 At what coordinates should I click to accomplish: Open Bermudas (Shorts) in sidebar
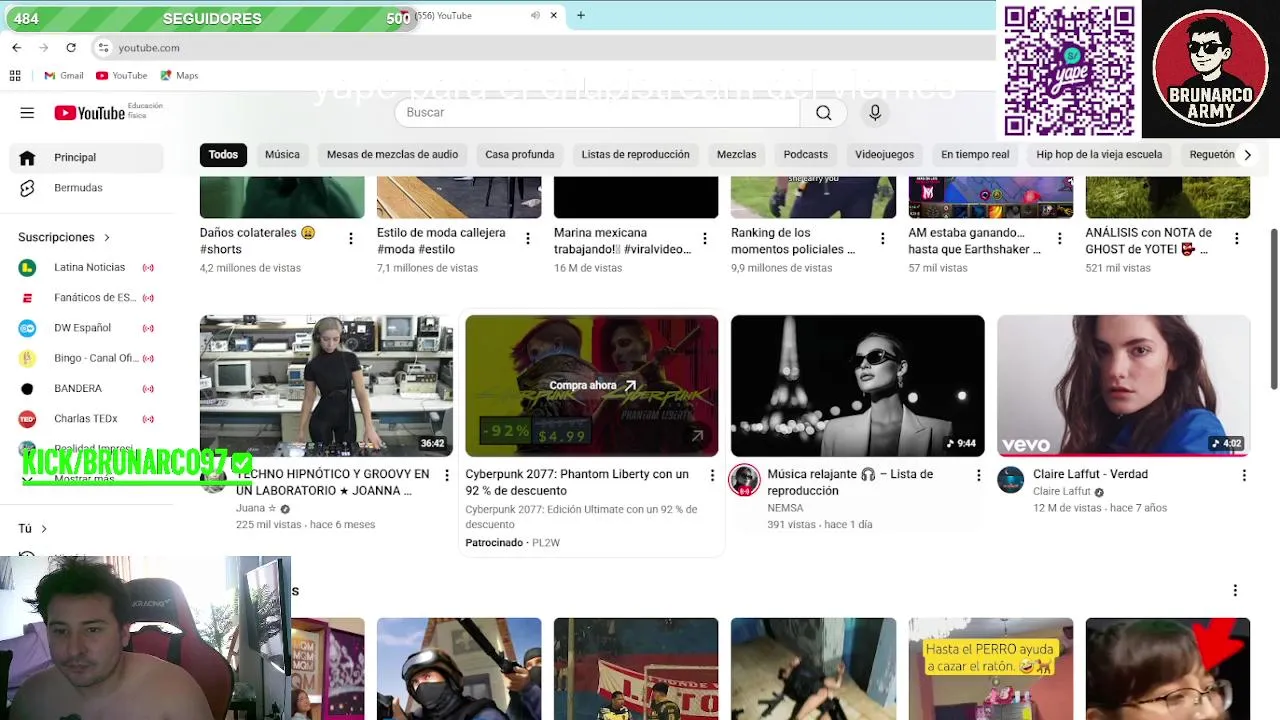(87, 188)
